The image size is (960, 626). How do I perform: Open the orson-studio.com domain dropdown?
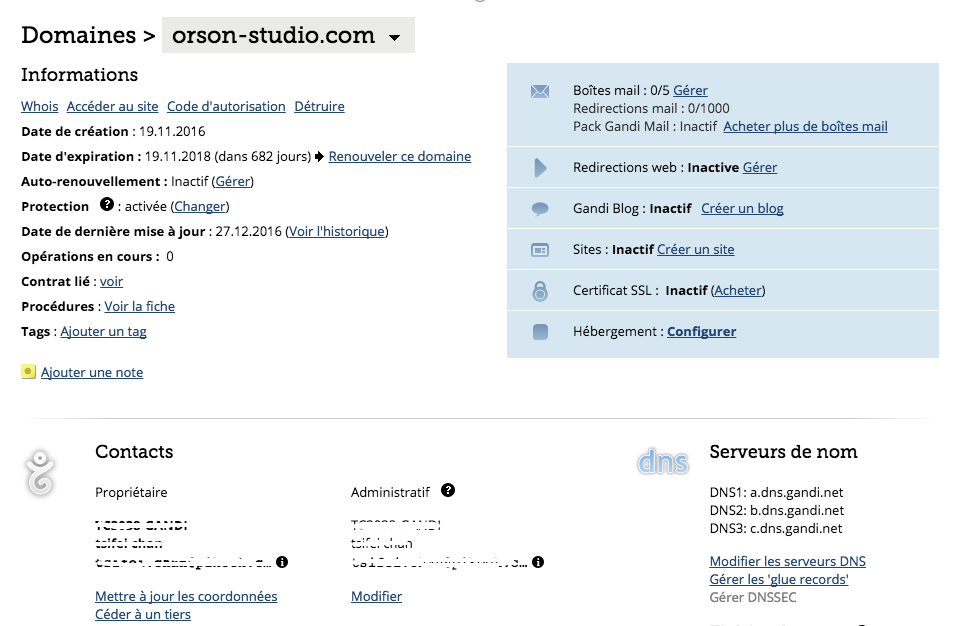click(288, 36)
